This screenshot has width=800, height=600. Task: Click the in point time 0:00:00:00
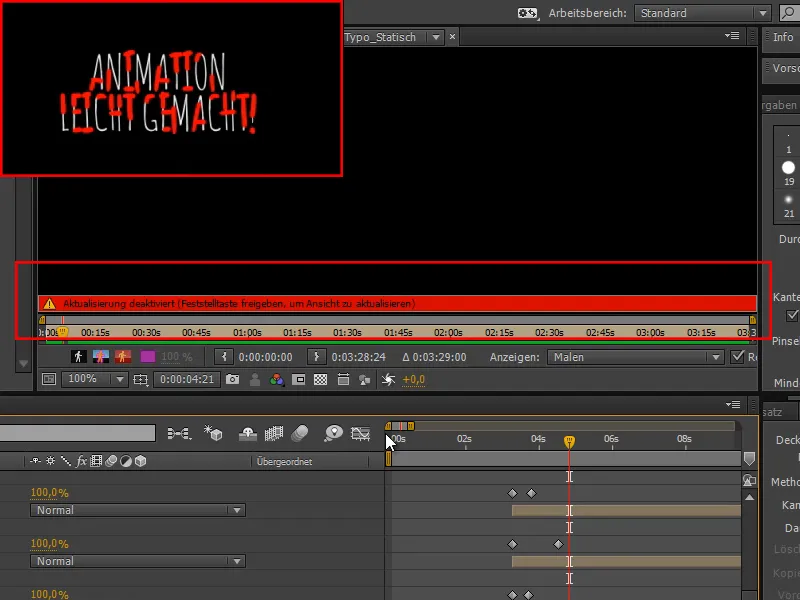pos(265,357)
